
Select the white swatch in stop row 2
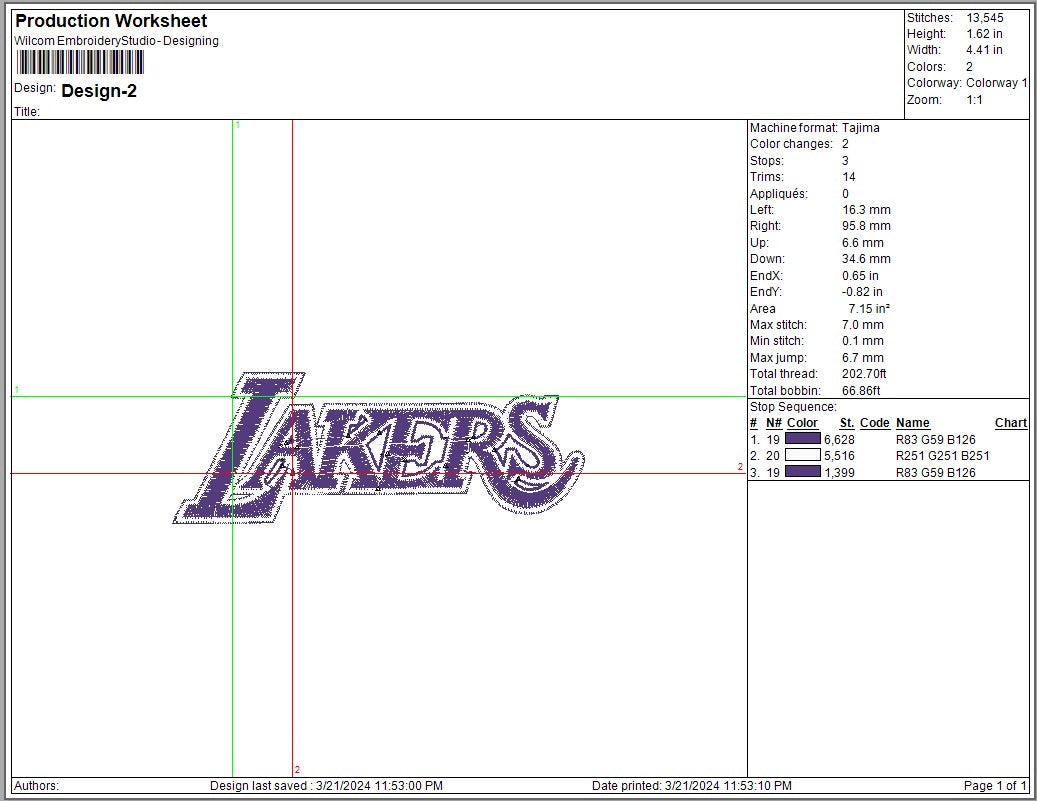[803, 455]
